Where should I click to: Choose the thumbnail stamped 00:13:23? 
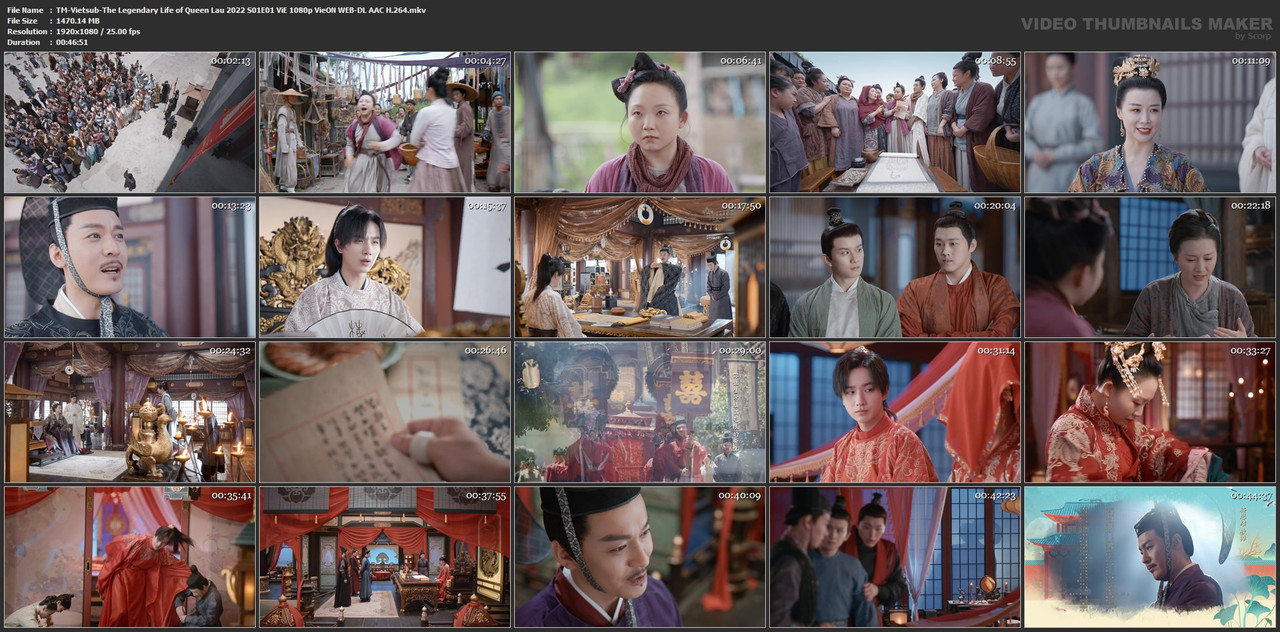[x=130, y=267]
